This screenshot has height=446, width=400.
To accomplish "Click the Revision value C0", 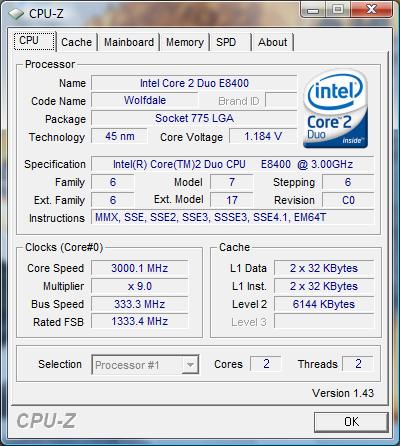I will point(348,200).
